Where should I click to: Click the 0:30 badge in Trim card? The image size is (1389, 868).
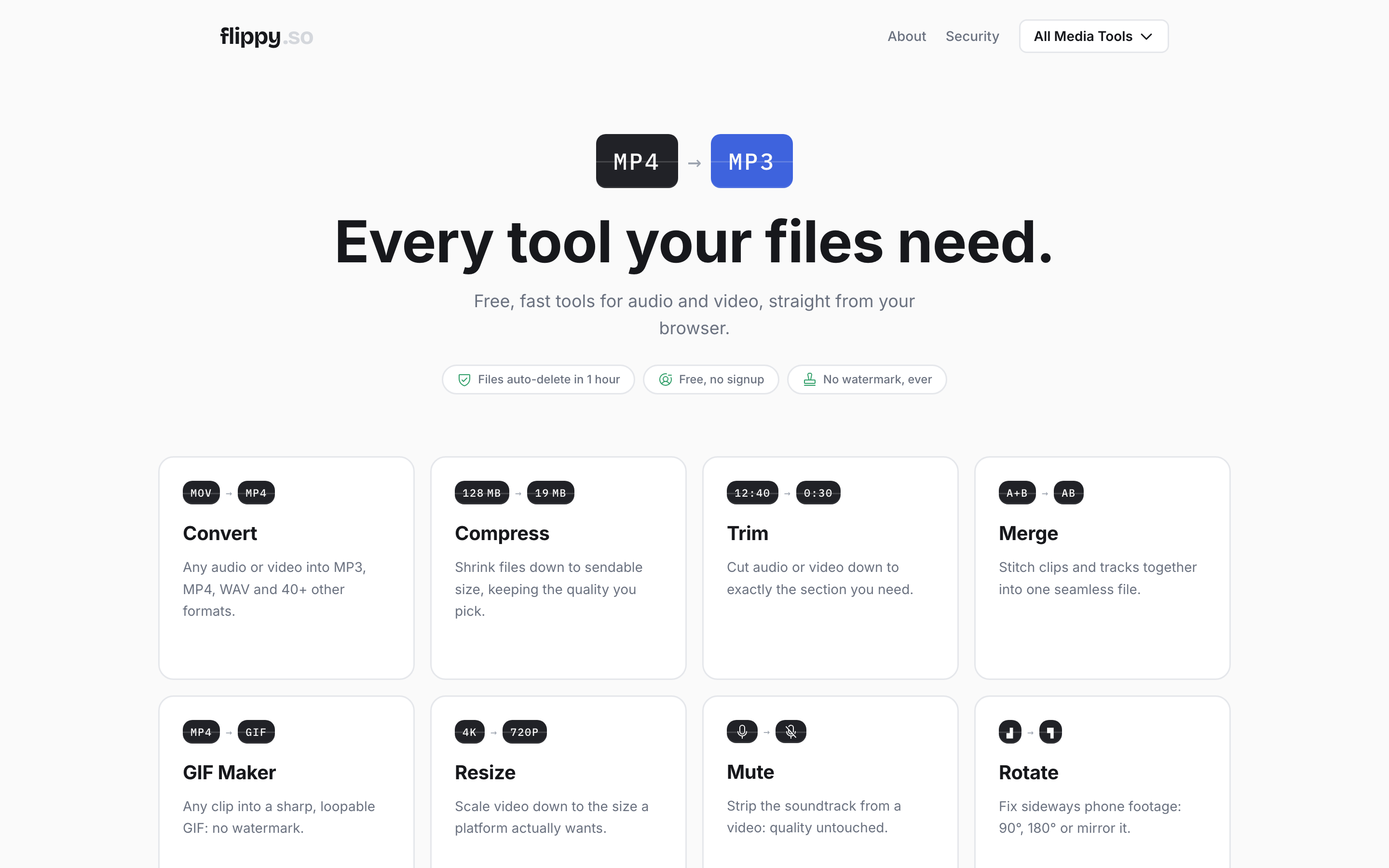818,492
